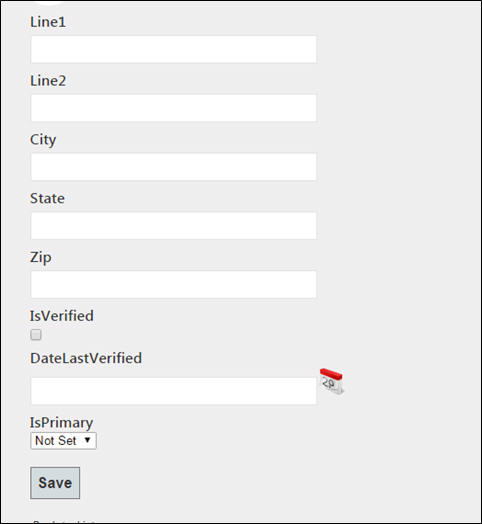
Task: Click the City label
Action: (x=43, y=140)
